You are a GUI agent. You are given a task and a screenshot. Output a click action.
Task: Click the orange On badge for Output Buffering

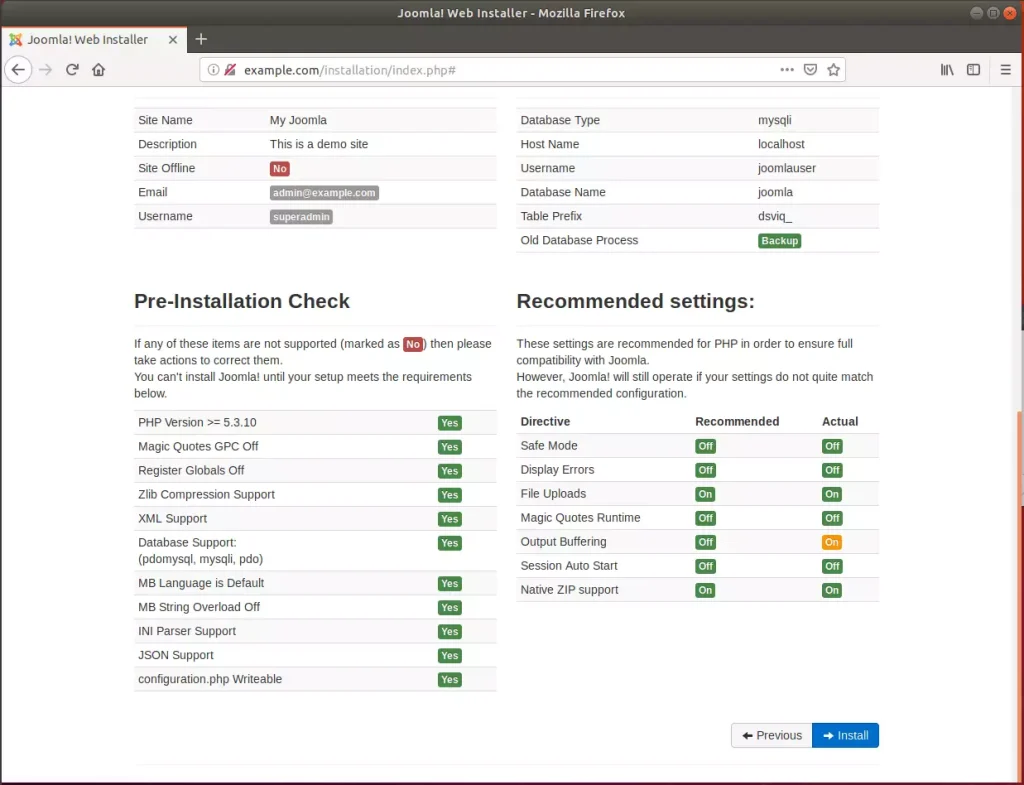tap(831, 542)
